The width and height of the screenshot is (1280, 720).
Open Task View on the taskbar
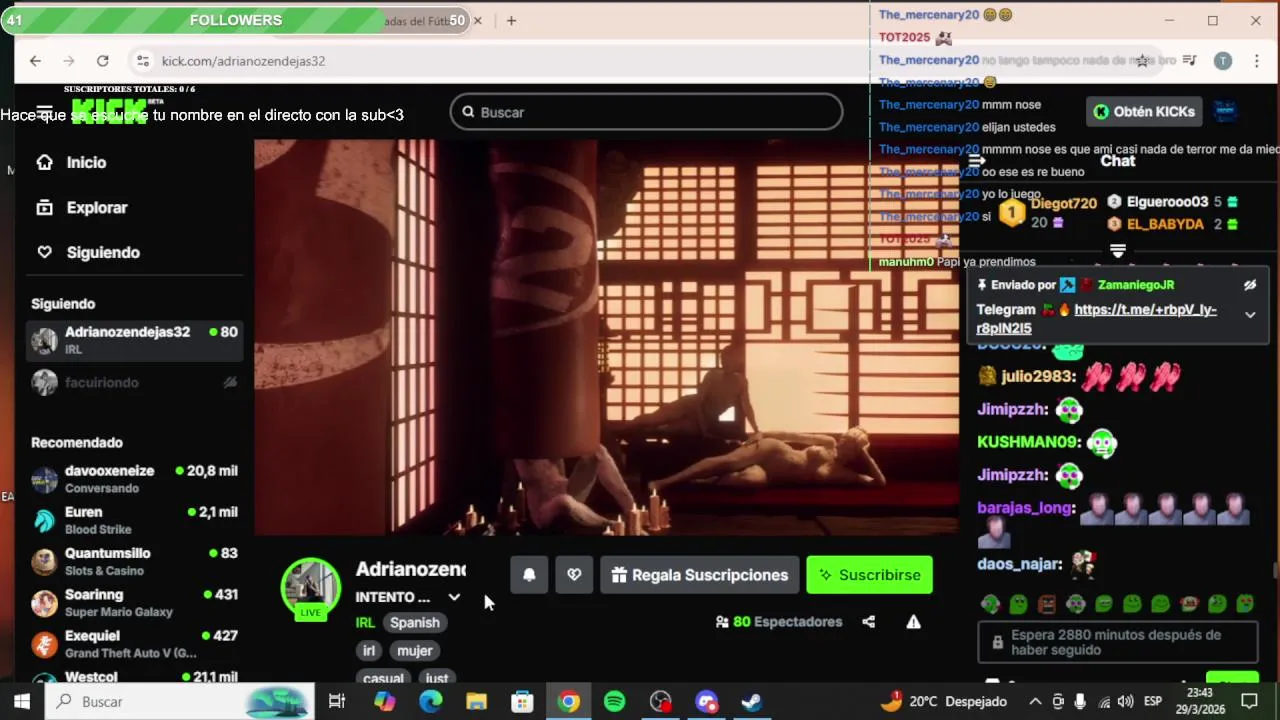(337, 702)
